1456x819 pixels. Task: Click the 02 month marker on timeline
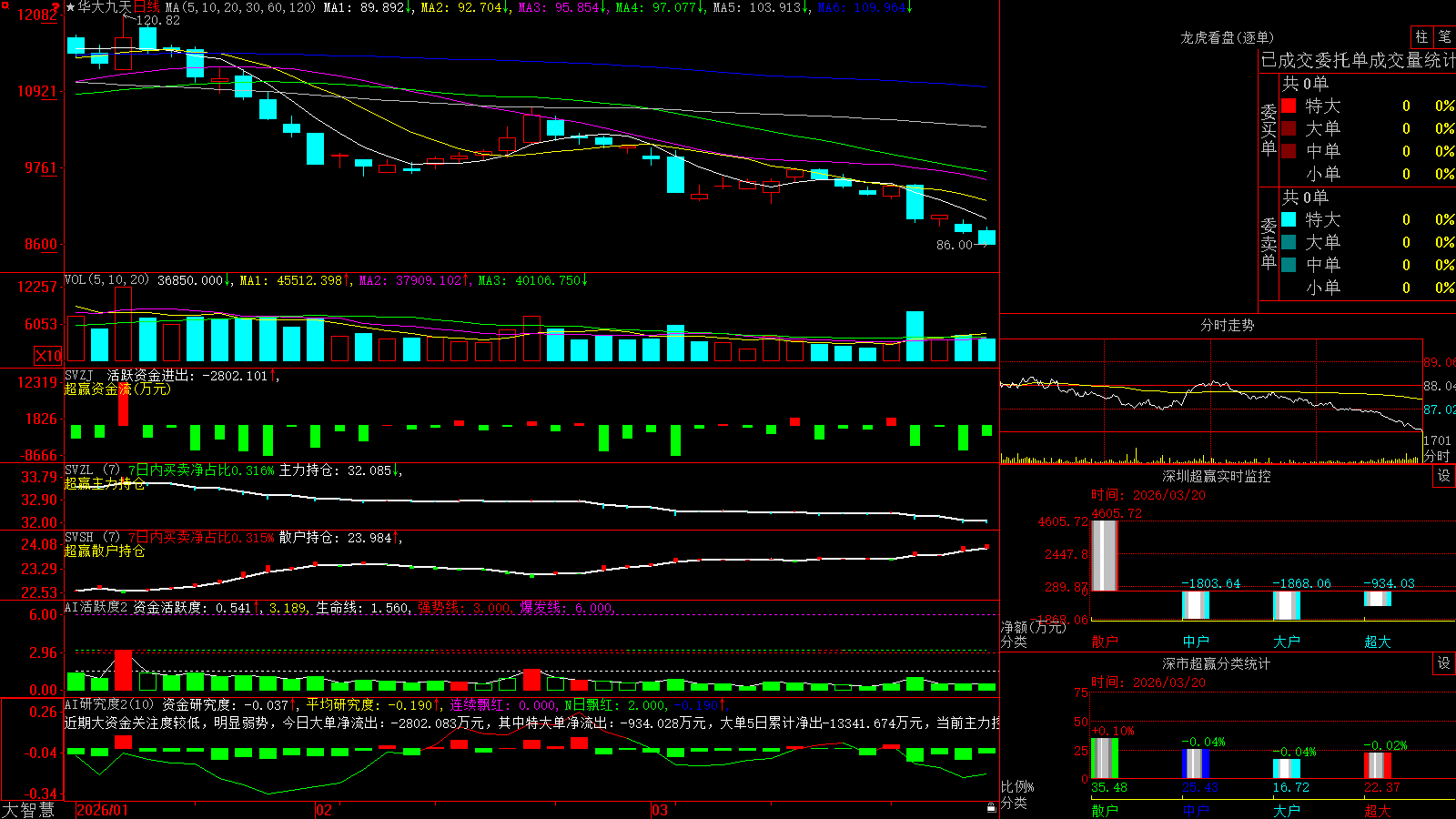324,810
